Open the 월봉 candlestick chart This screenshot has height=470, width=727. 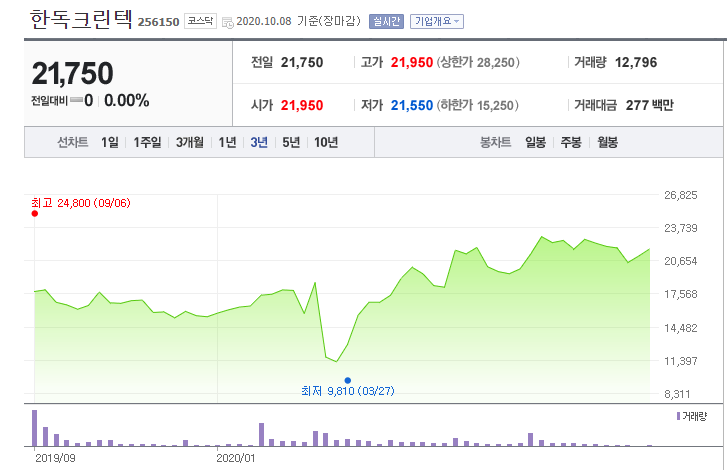coord(607,142)
